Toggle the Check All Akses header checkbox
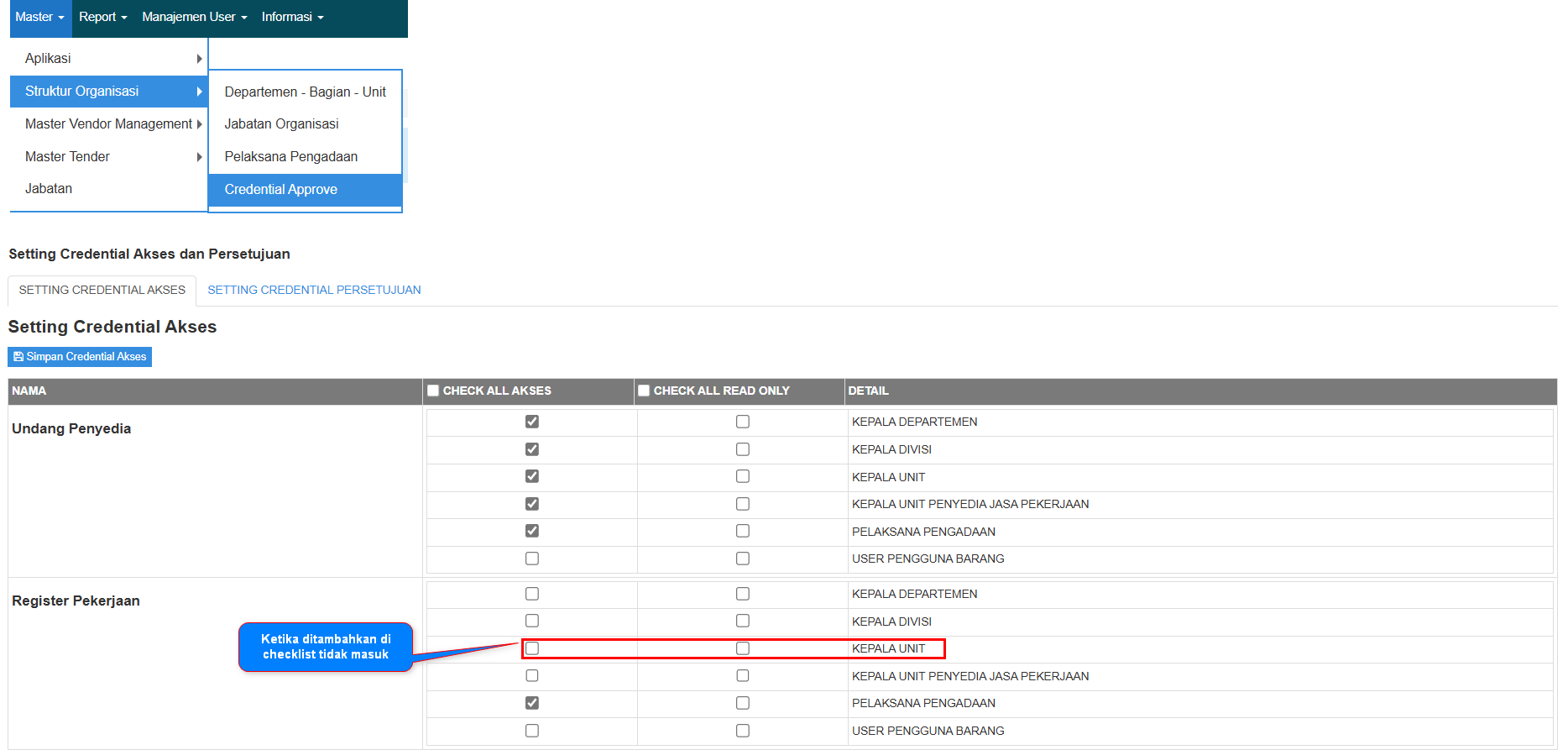1568x750 pixels. 433,391
